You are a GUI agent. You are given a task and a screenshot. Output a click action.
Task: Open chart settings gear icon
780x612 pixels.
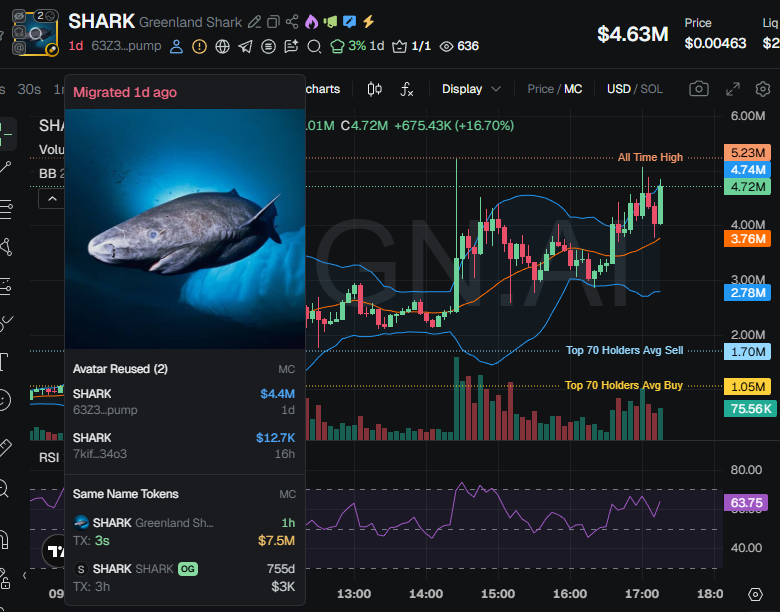pyautogui.click(x=763, y=89)
